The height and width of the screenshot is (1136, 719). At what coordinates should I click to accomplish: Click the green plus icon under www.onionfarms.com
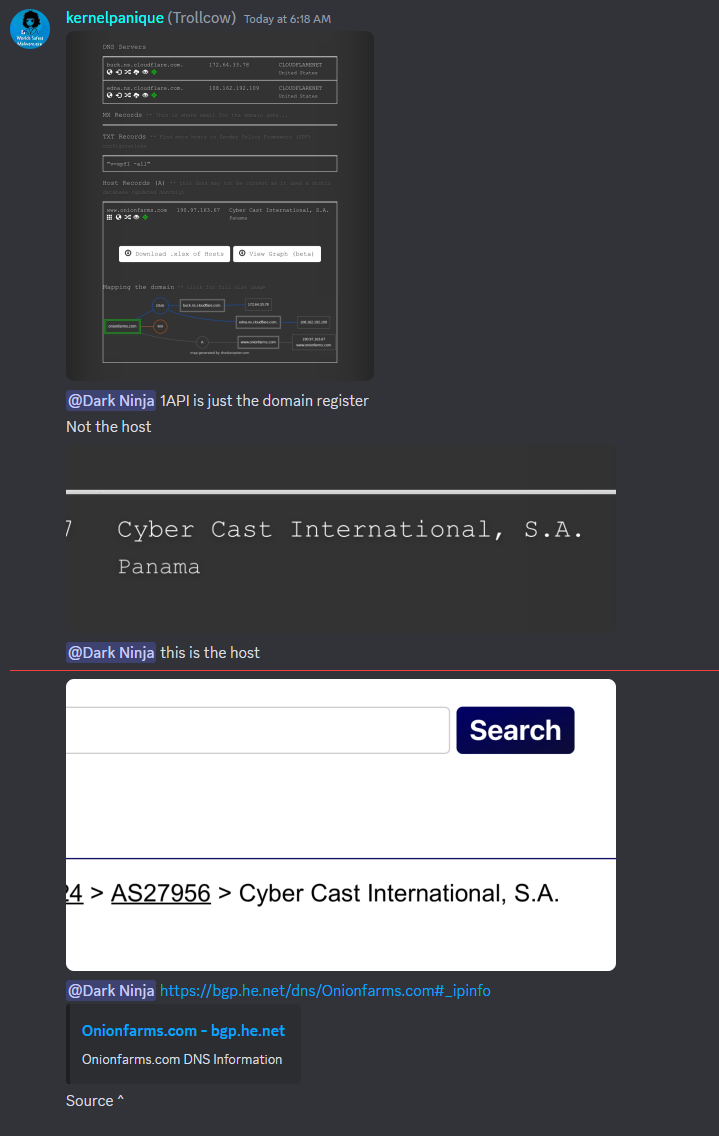(x=143, y=217)
